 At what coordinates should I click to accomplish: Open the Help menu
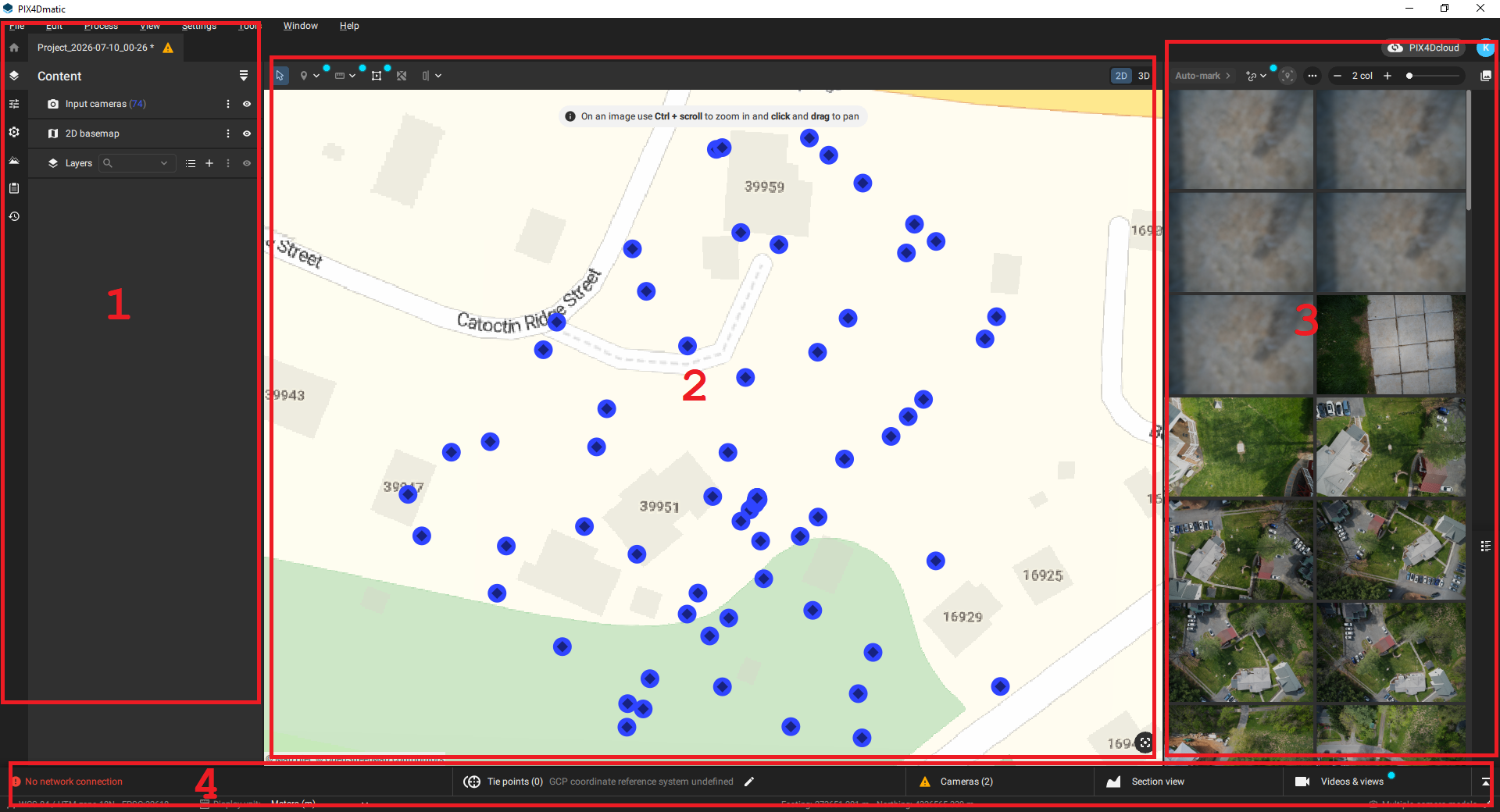[349, 26]
